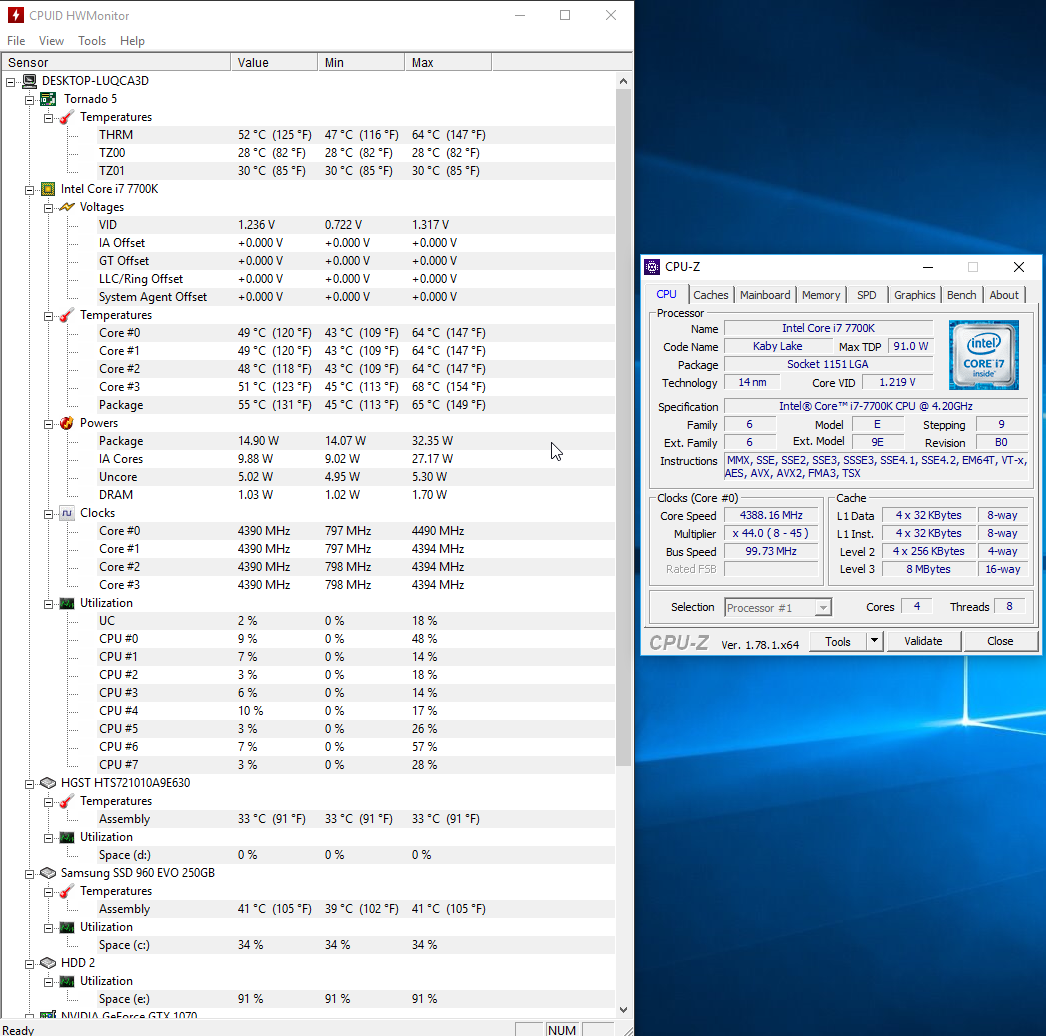Click the Intel Core i7 7700K chip icon
This screenshot has width=1046, height=1036.
pyautogui.click(x=48, y=189)
